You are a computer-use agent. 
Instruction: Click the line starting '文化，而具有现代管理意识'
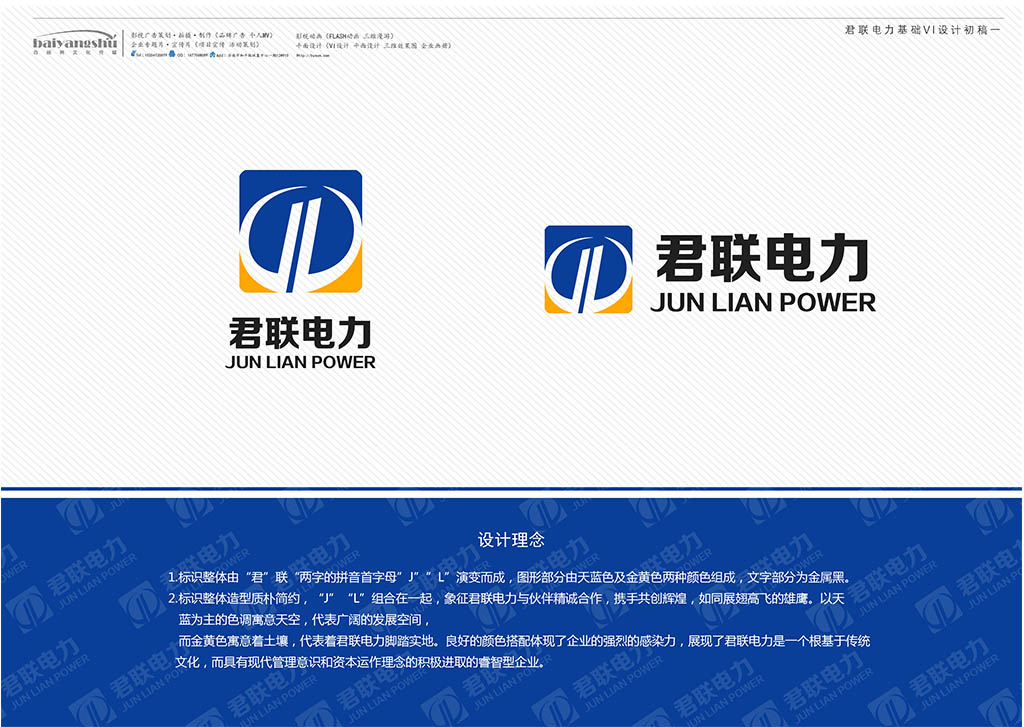pos(360,662)
